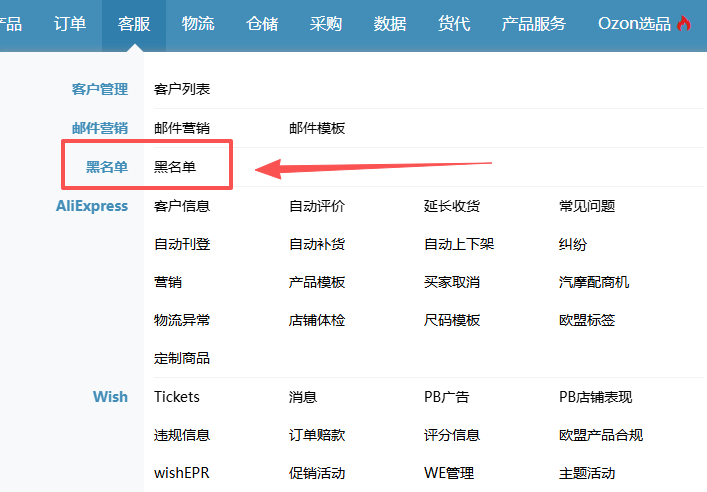
Task: Select the 仓储 navigation tab
Action: (262, 24)
